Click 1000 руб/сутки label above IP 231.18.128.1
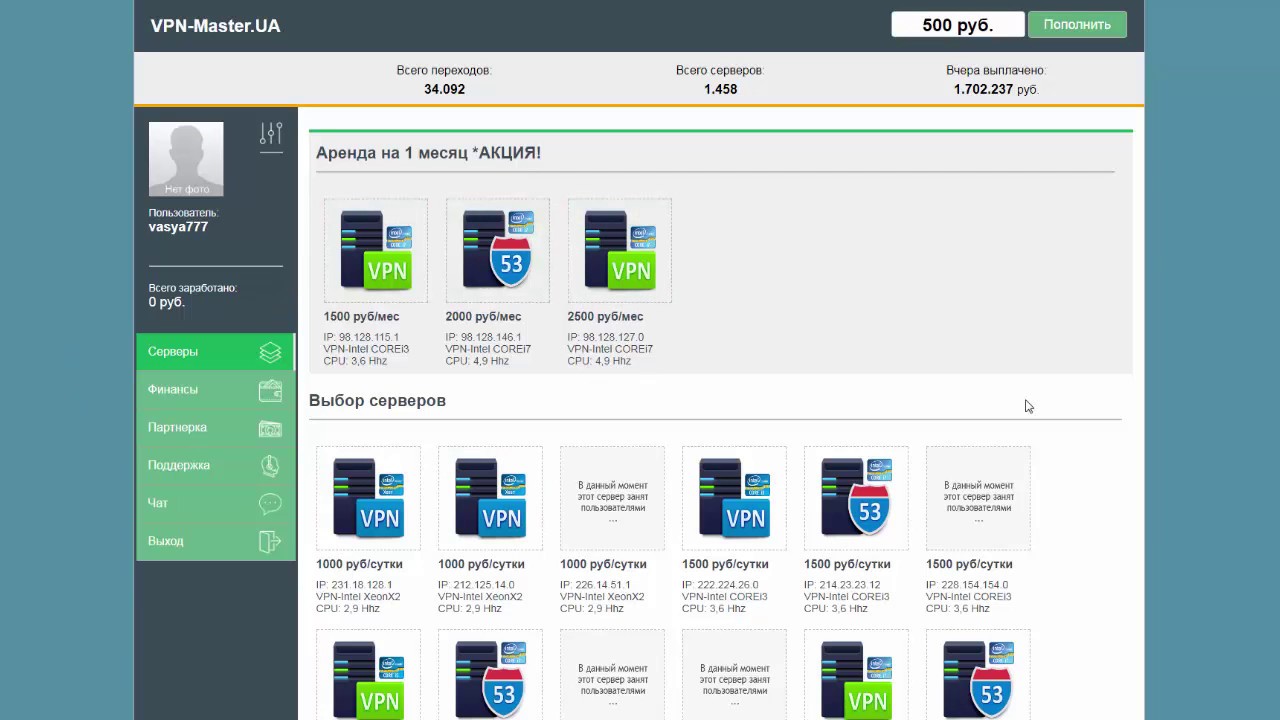Screen dimensions: 1280x720 pyautogui.click(x=359, y=565)
